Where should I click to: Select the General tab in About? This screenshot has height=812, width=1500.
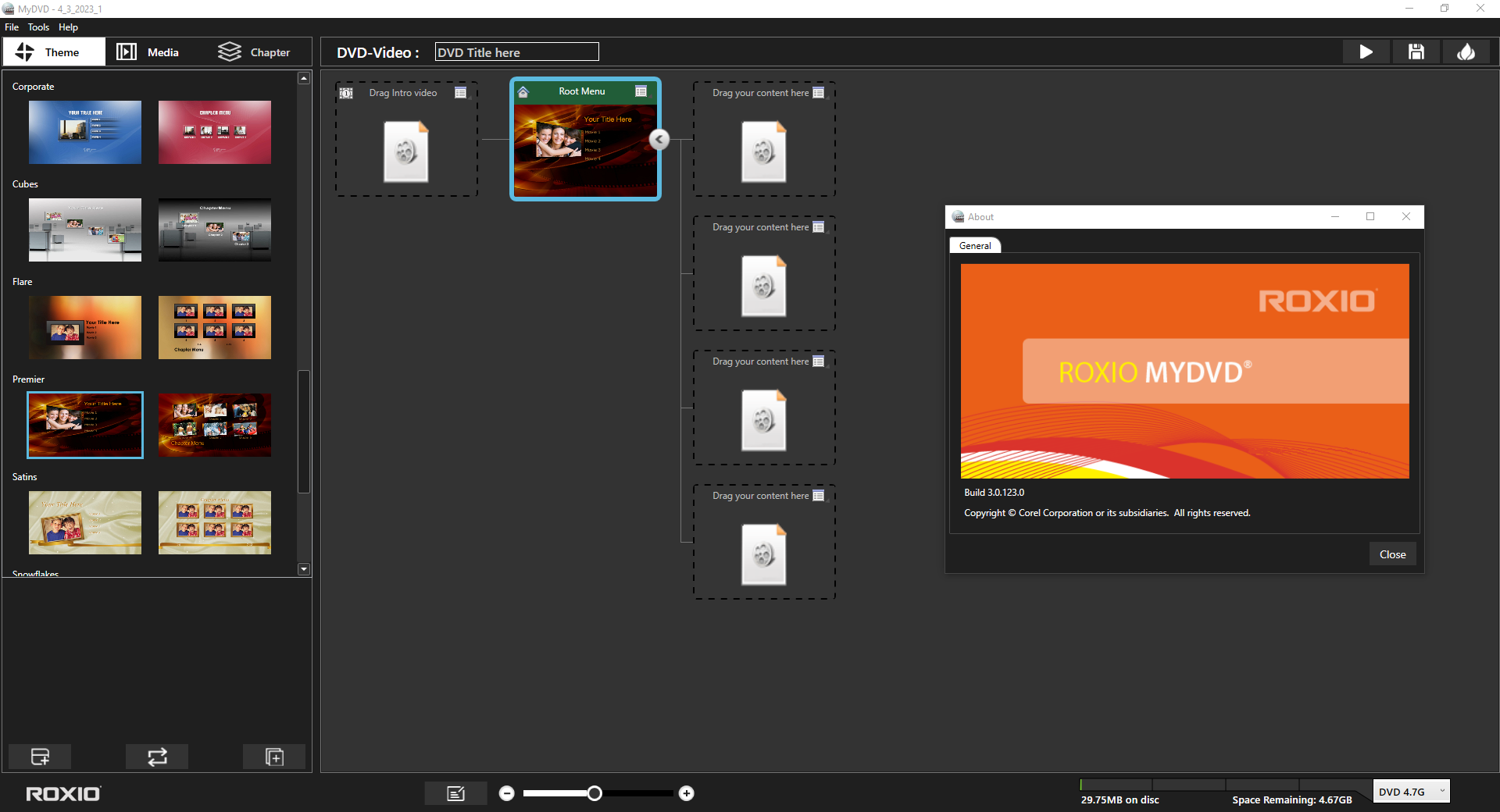pos(975,245)
